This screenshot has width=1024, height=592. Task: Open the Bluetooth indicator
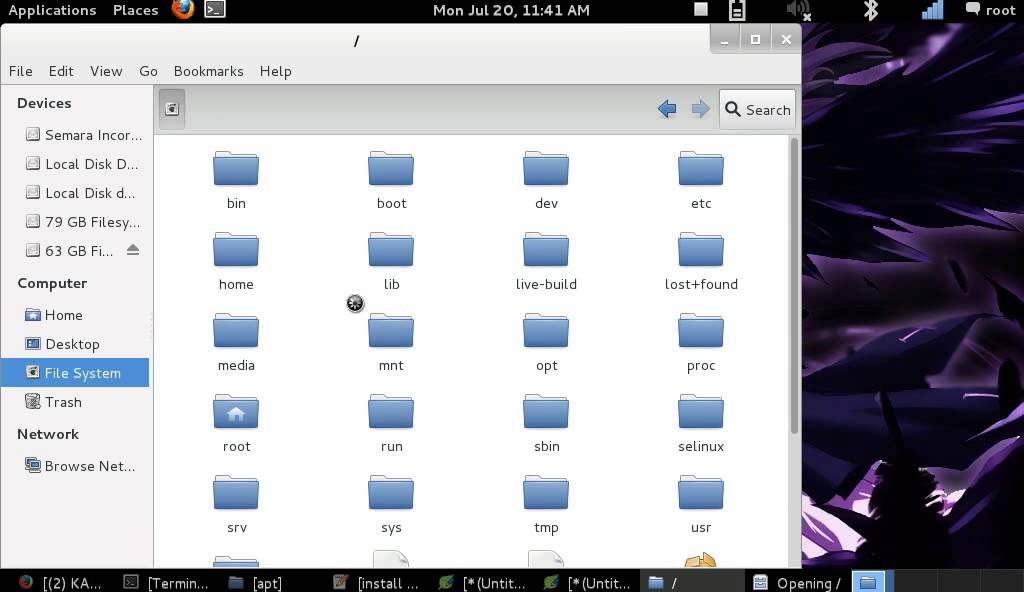coord(871,10)
